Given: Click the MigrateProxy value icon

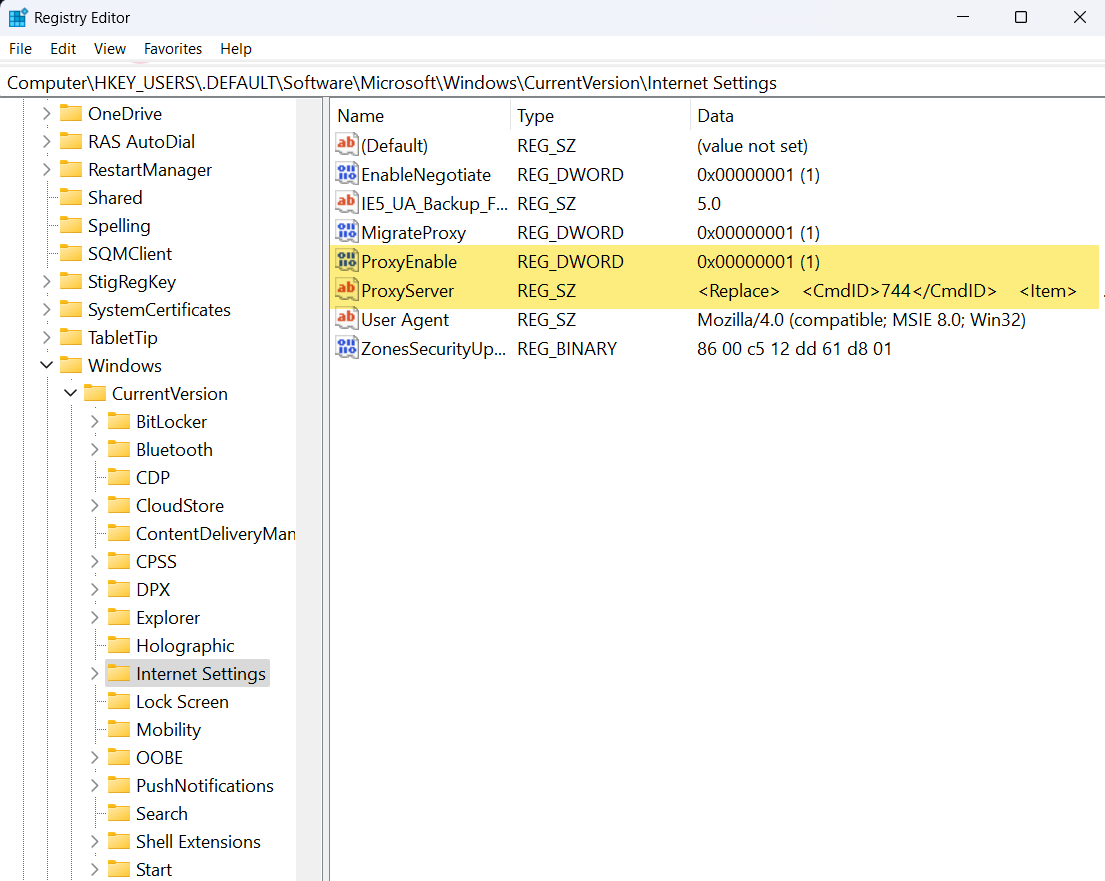Looking at the screenshot, I should pos(347,233).
